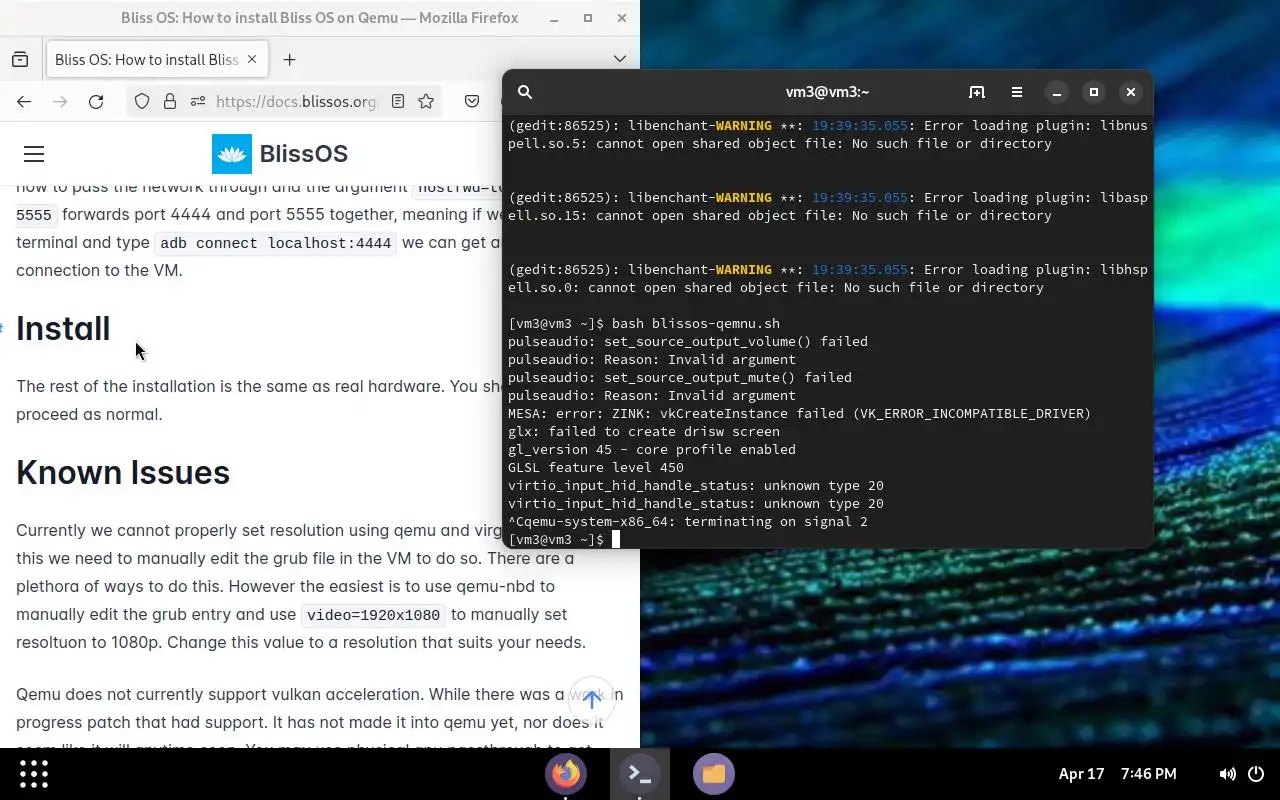1280x800 pixels.
Task: Show site security padlock info
Action: [x=170, y=101]
